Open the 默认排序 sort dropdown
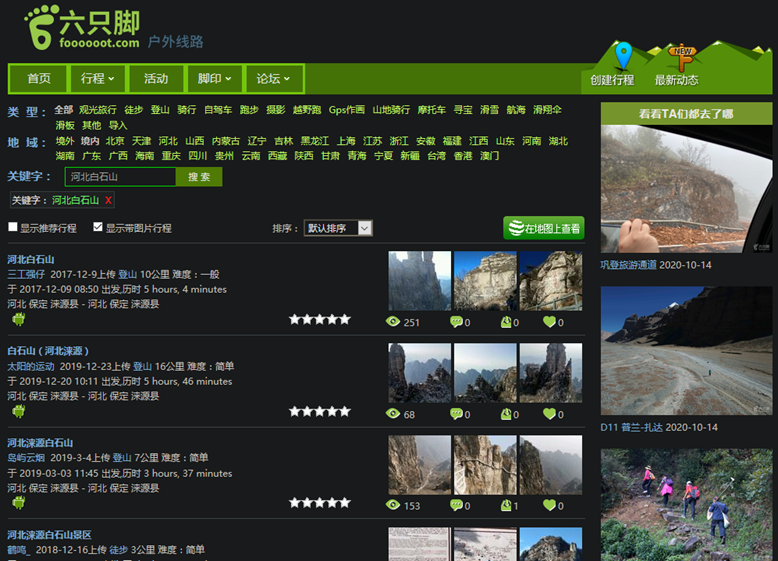 coord(338,228)
